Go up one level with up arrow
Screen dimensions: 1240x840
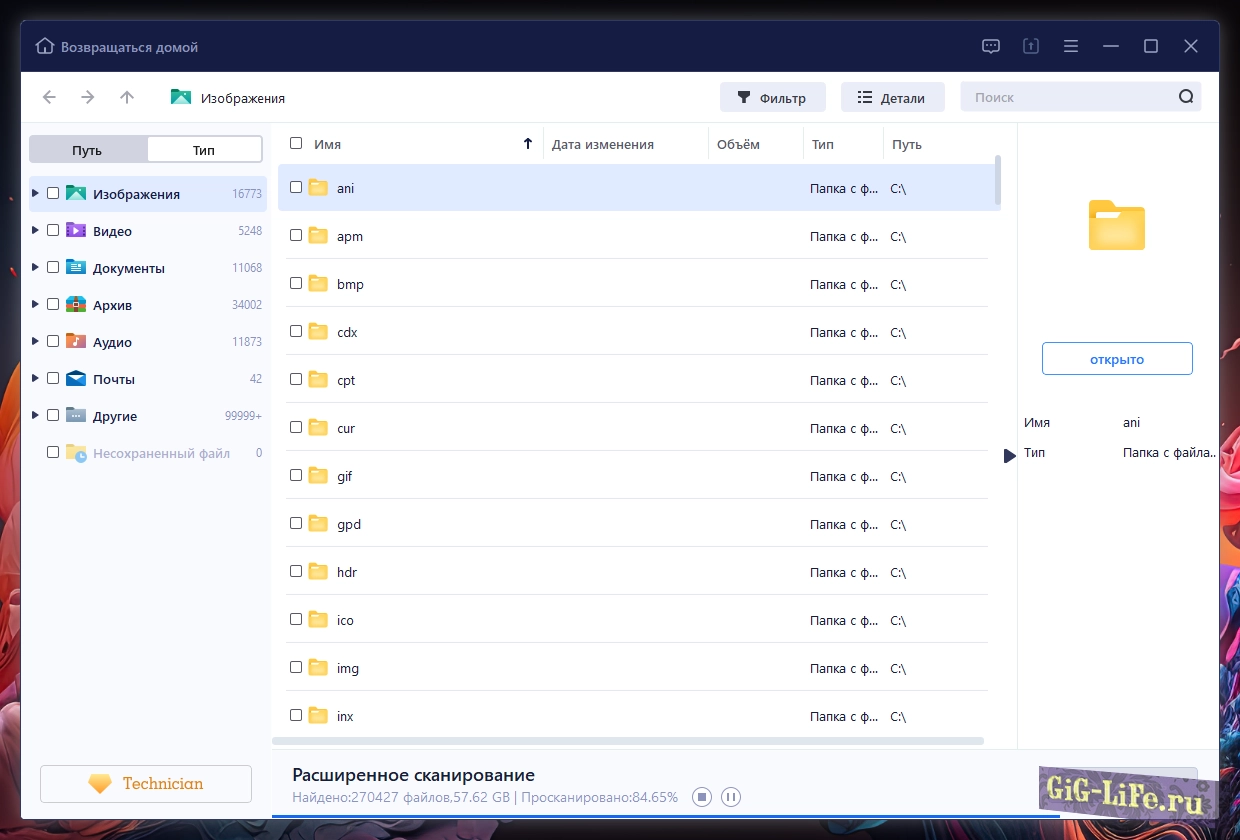126,97
